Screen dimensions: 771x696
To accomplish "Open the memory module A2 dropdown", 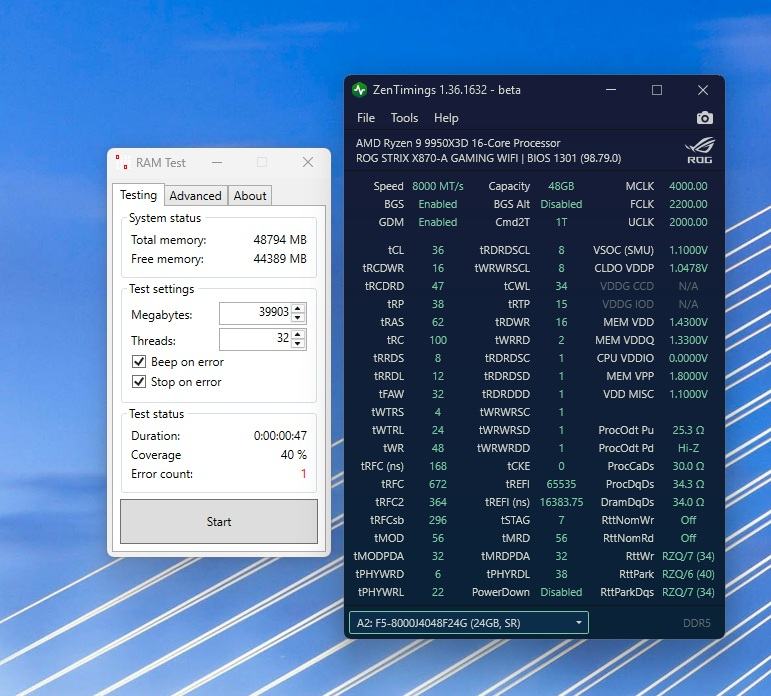I will [x=469, y=623].
